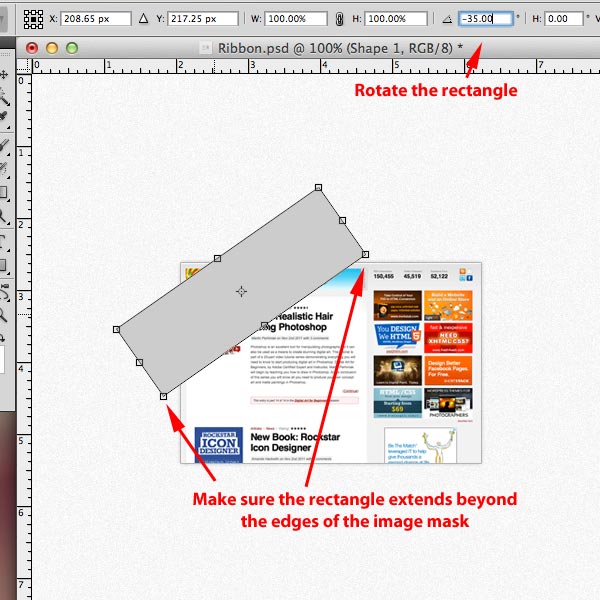Click the Ribbon.psd document proxy icon
The image size is (600, 600).
pos(205,48)
